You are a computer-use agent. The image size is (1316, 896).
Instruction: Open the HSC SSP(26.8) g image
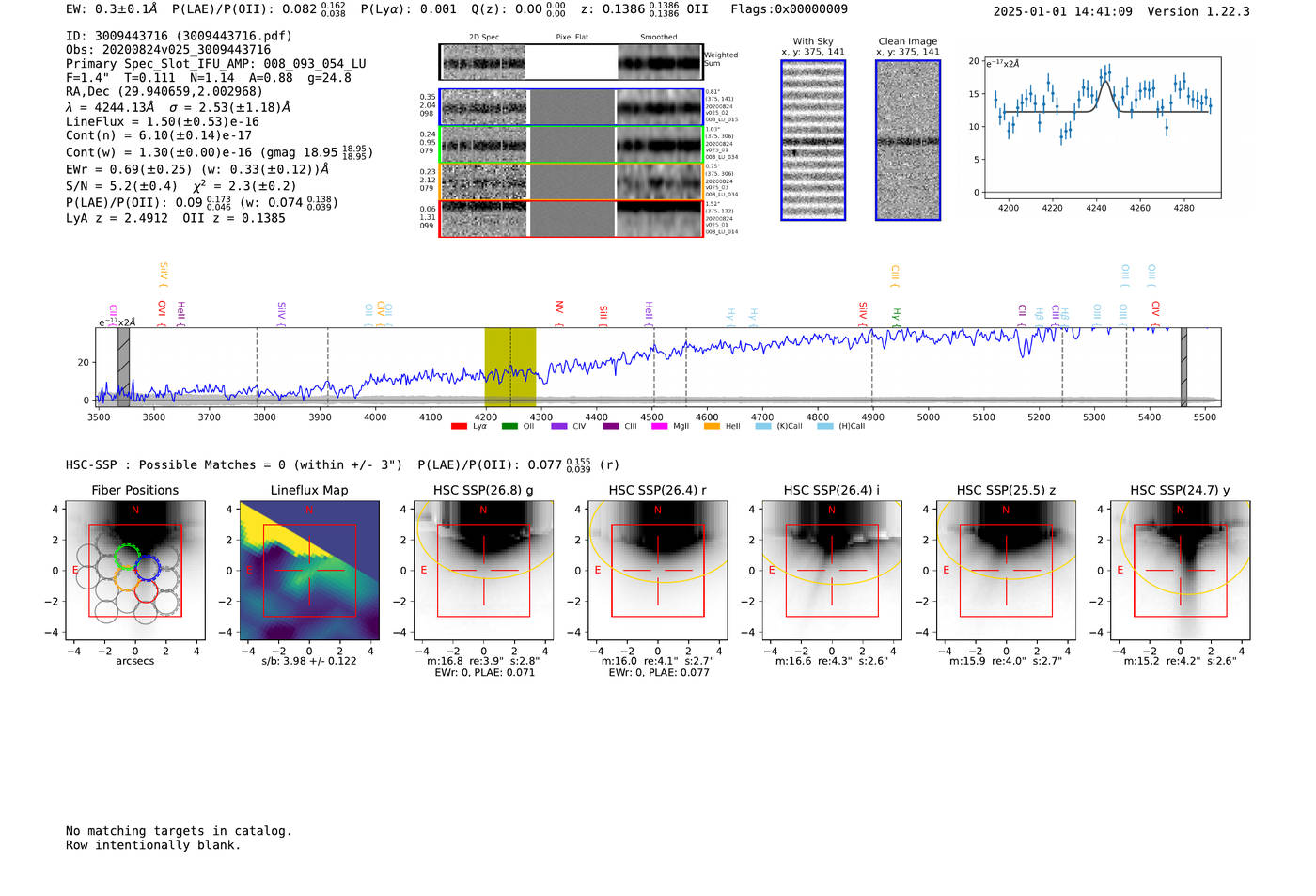484,571
